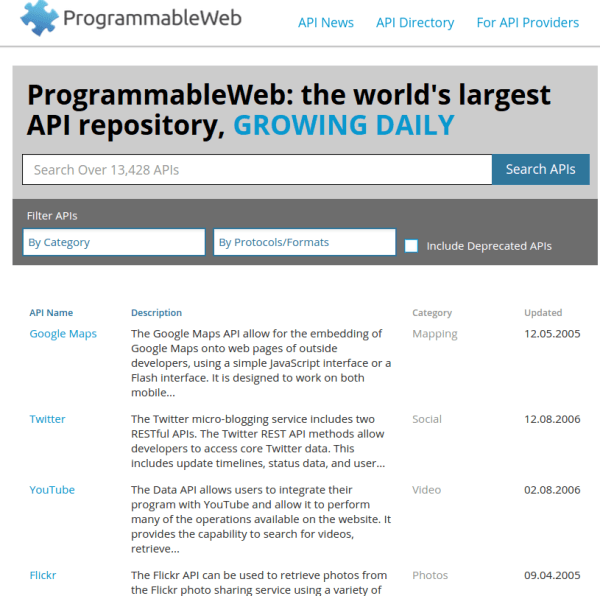Screen dimensions: 600x596
Task: Click the GROWING DAILY headline text
Action: pyautogui.click(x=344, y=125)
